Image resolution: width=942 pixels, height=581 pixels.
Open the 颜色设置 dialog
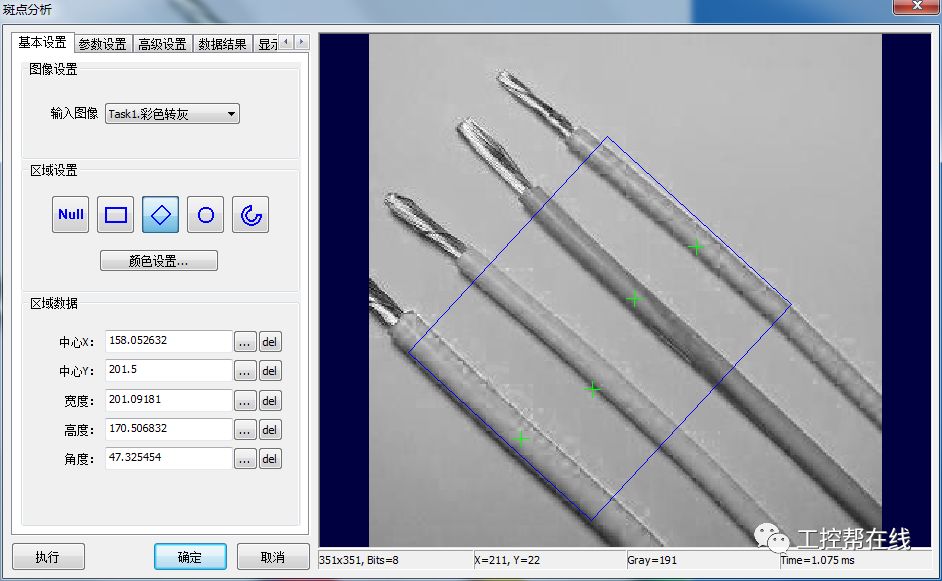pyautogui.click(x=159, y=261)
